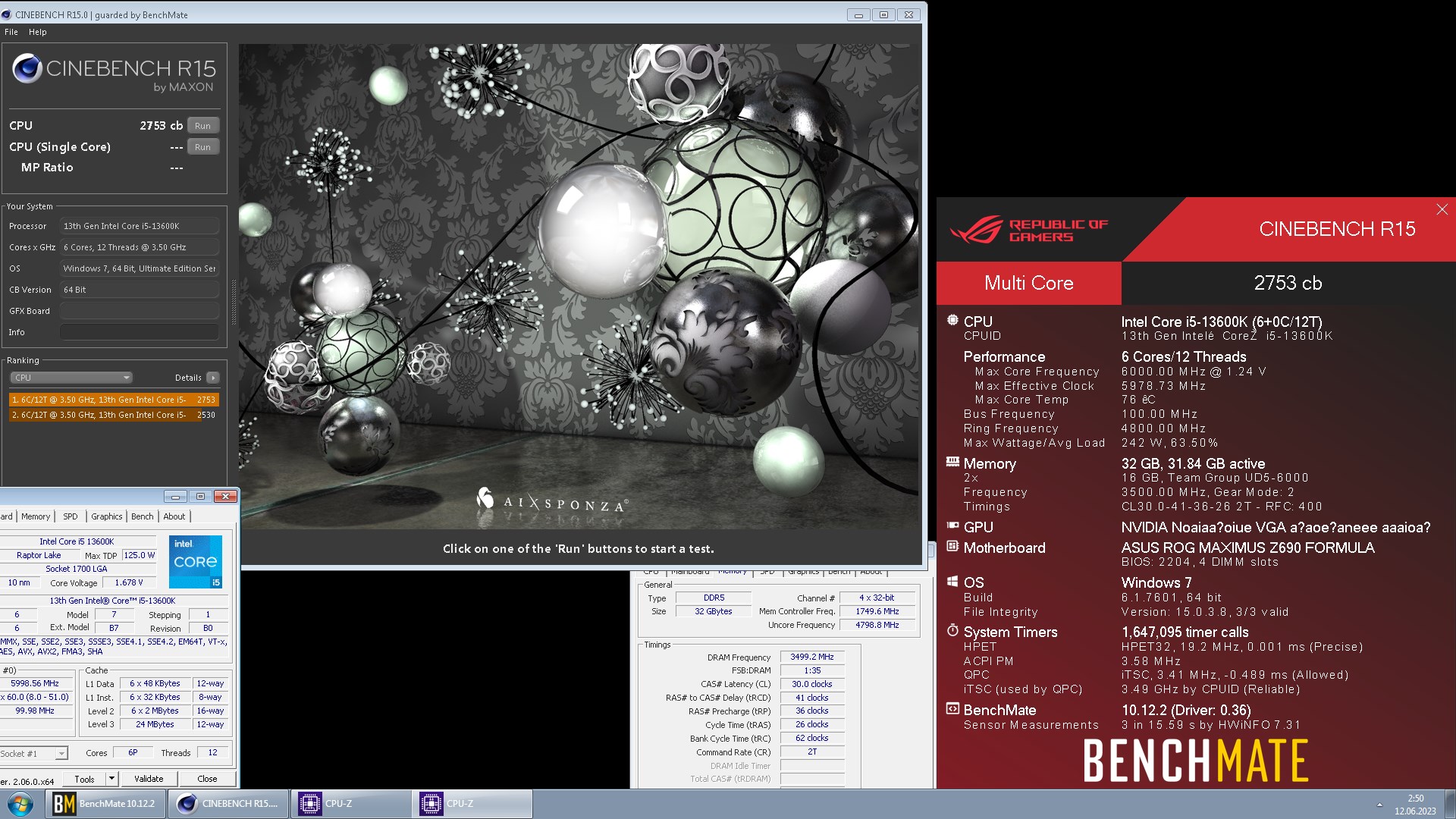Open the Ranking CPU dropdown
1456x819 pixels.
pos(71,378)
